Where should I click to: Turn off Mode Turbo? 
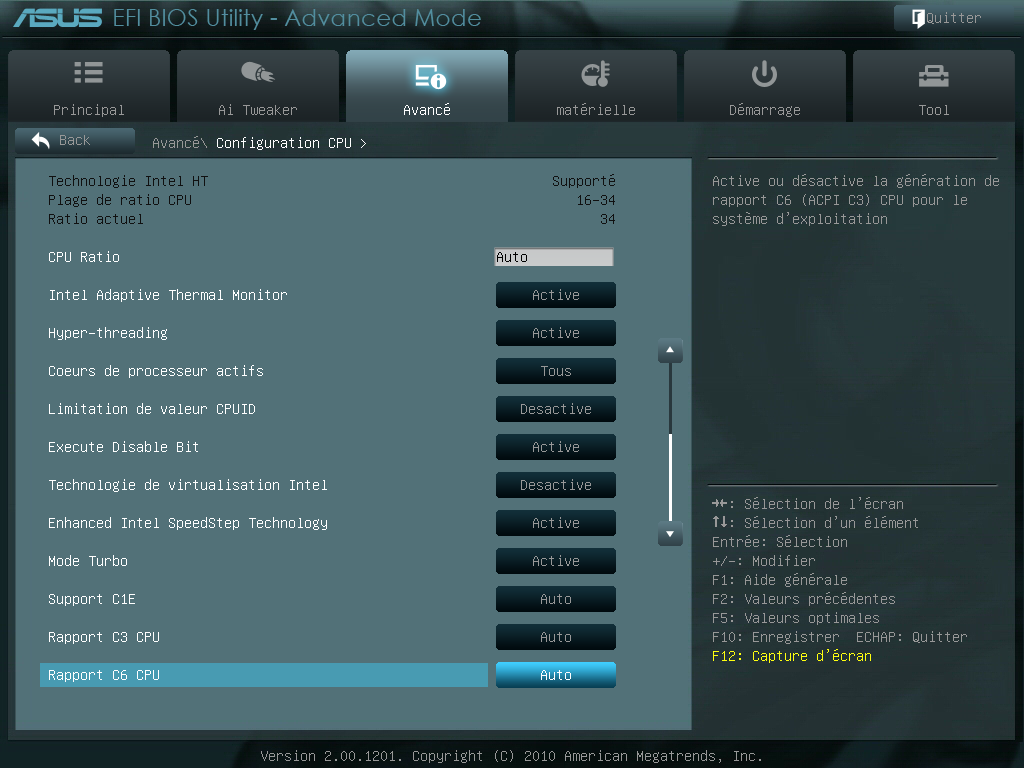click(x=555, y=561)
